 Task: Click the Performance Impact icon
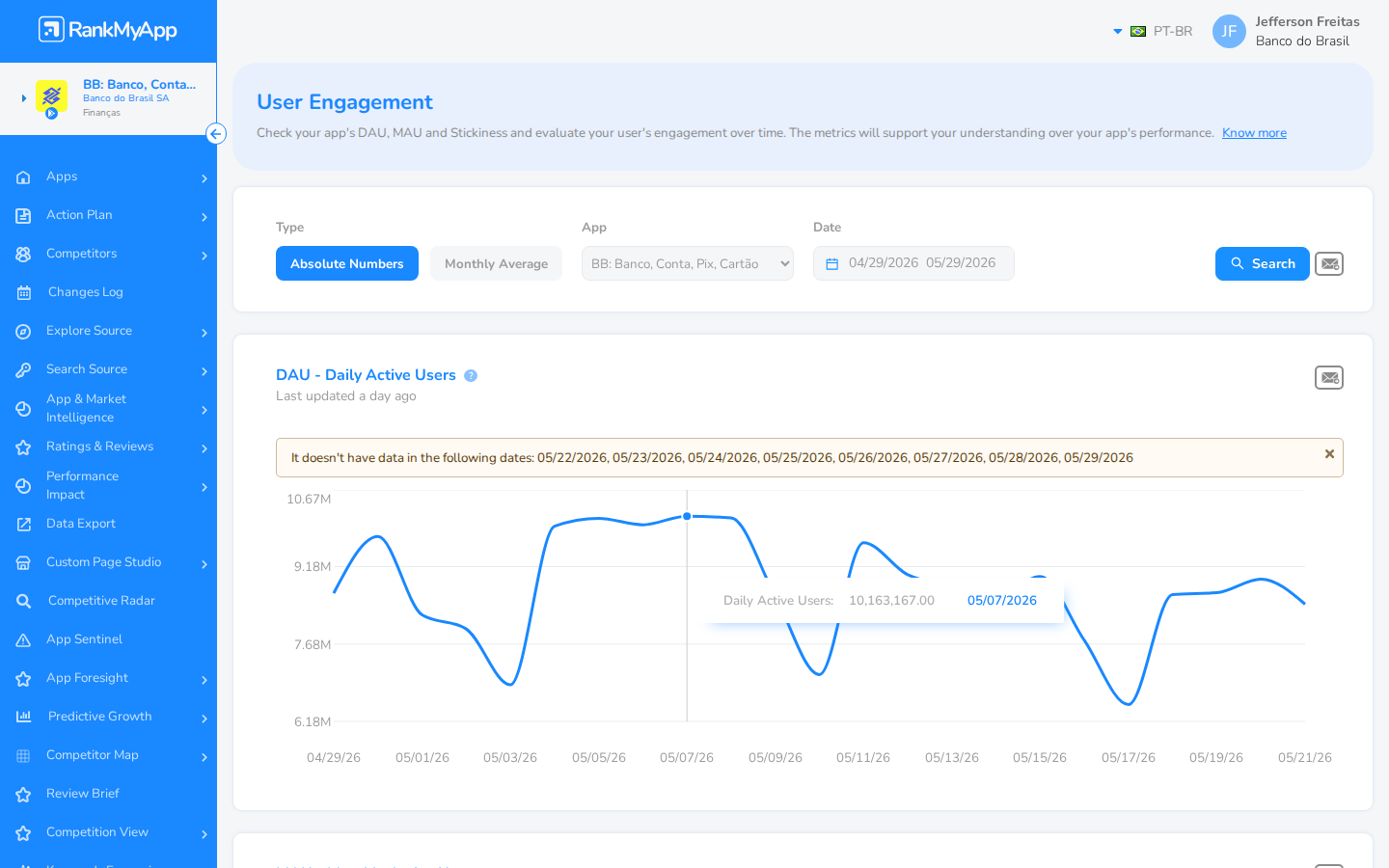23,486
